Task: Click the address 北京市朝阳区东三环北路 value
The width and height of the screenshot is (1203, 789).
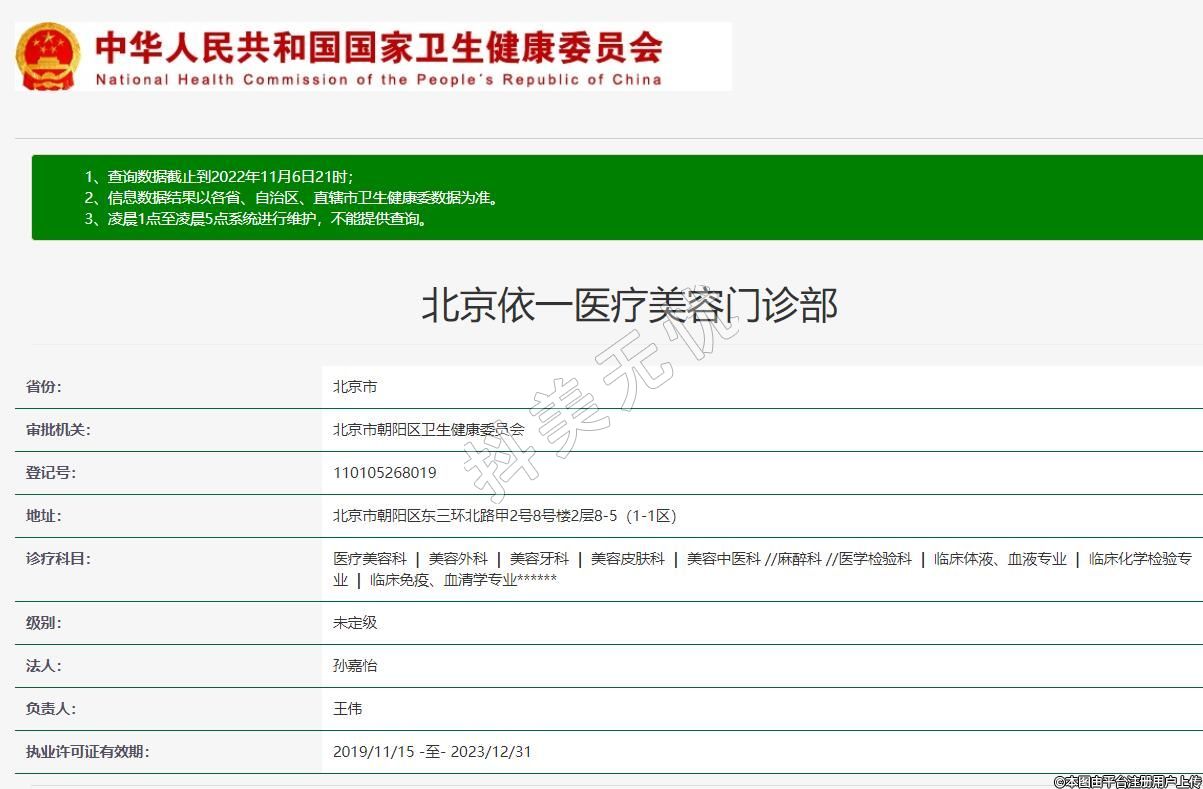Action: tap(505, 516)
